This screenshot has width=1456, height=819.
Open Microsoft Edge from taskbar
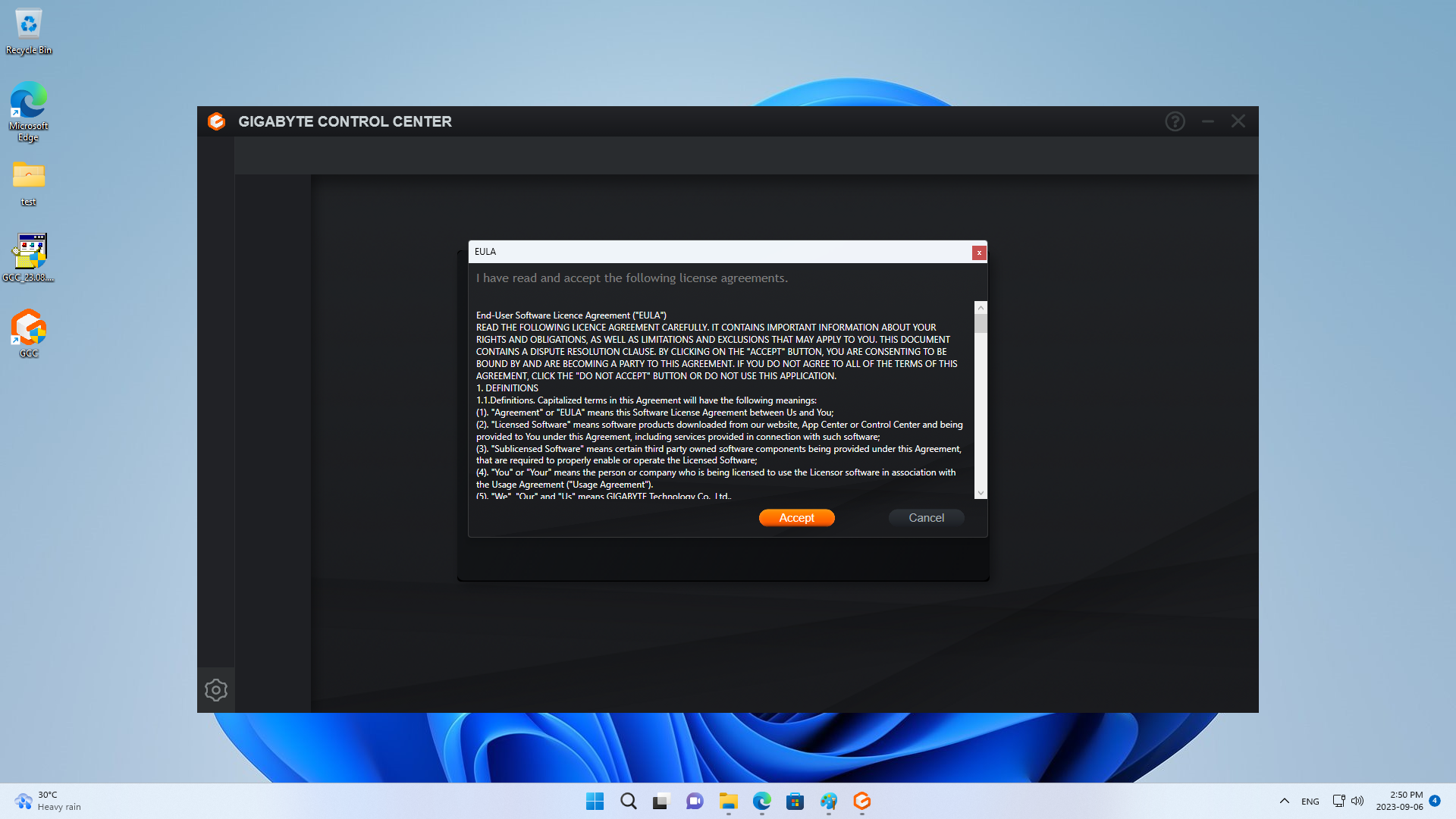tap(761, 802)
